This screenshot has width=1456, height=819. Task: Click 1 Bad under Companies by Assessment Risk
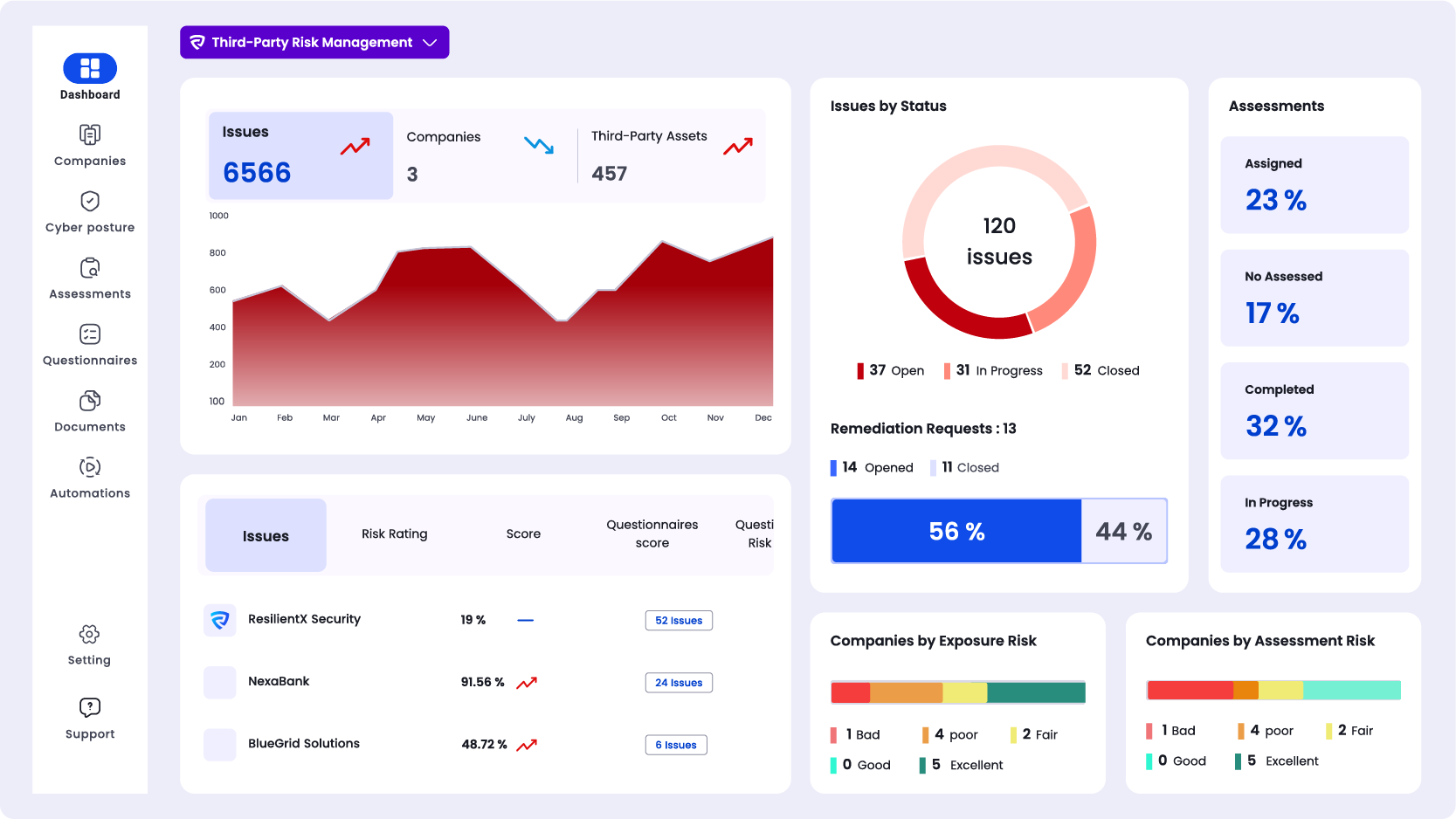coord(1171,730)
